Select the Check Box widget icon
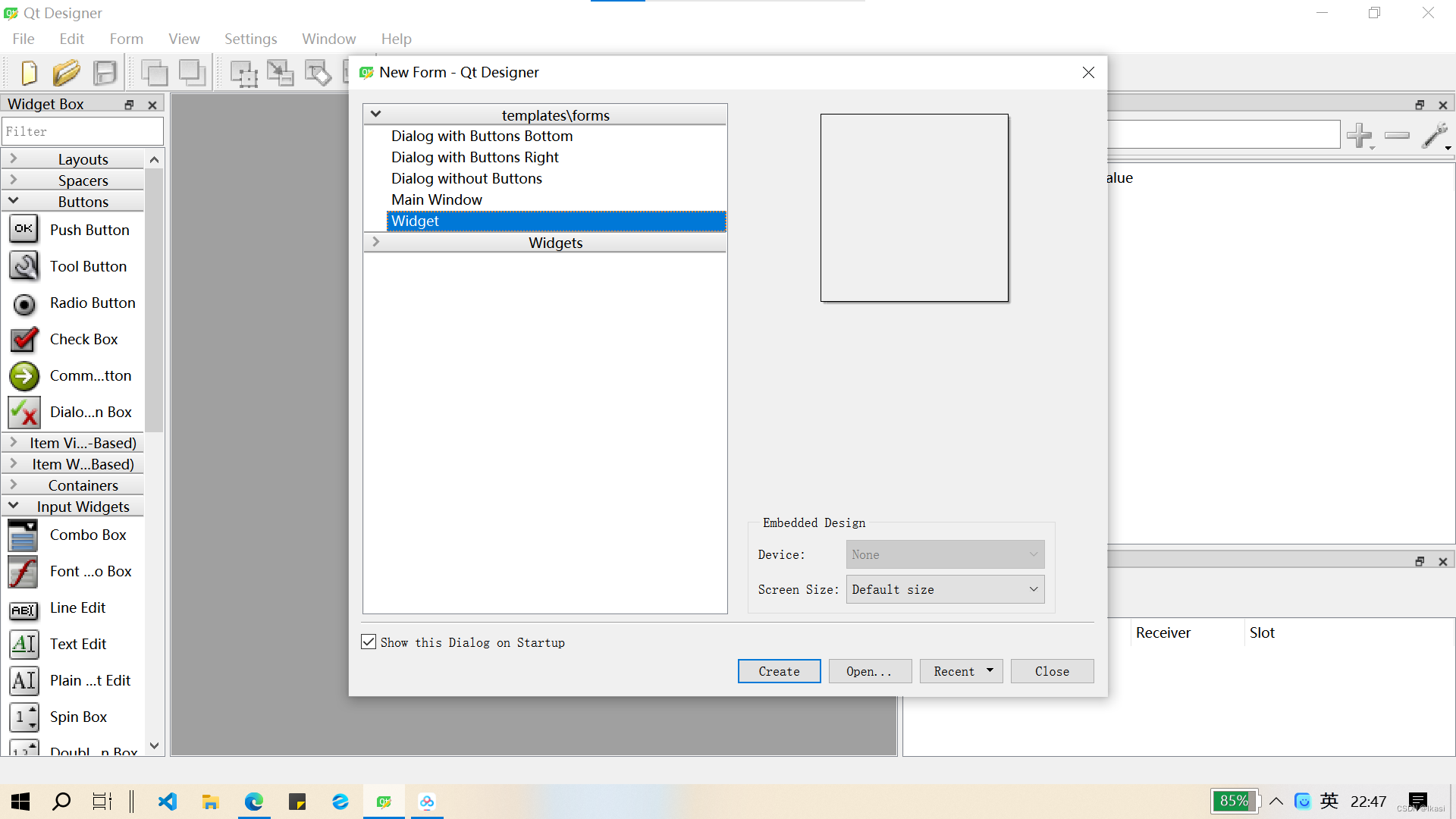The image size is (1456, 819). click(x=24, y=339)
